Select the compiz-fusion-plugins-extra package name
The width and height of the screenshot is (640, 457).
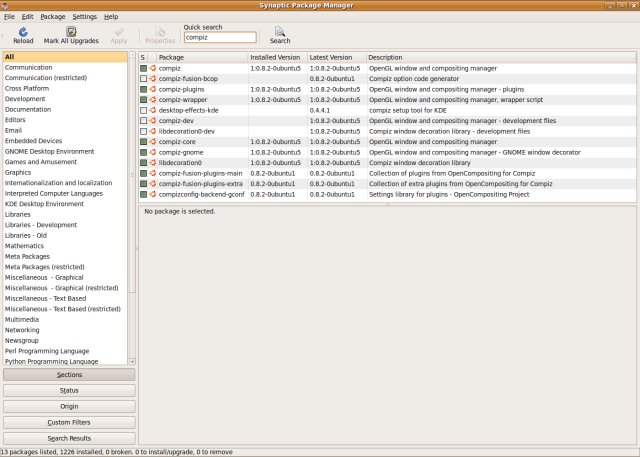(200, 184)
